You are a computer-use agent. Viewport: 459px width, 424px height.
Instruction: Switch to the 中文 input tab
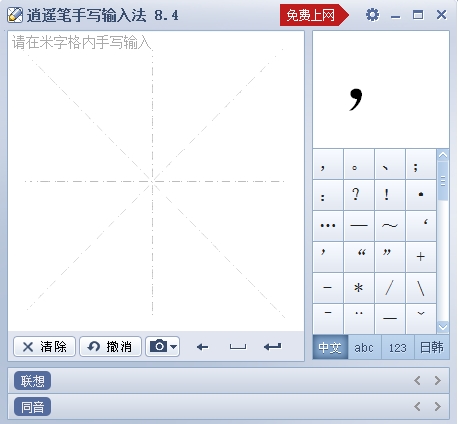330,348
